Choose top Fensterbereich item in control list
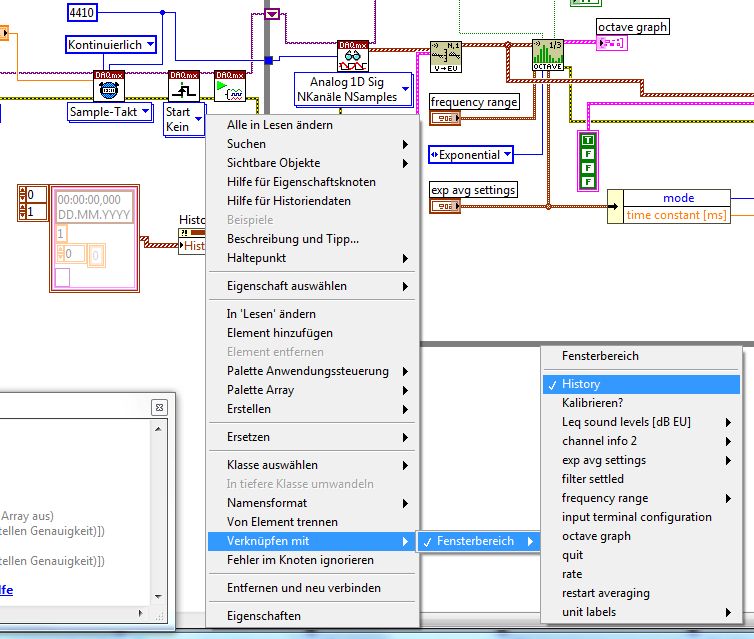754x639 pixels. pos(641,356)
